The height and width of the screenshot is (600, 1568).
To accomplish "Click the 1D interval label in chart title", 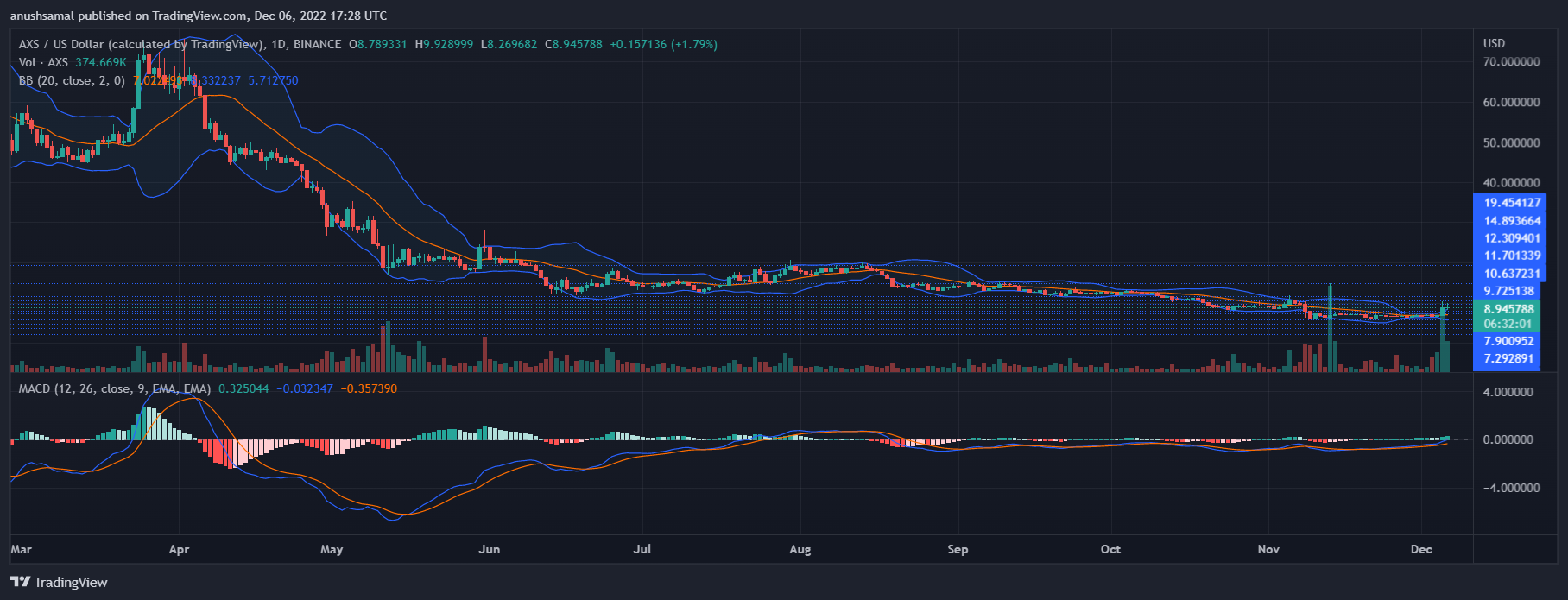I will tap(278, 44).
